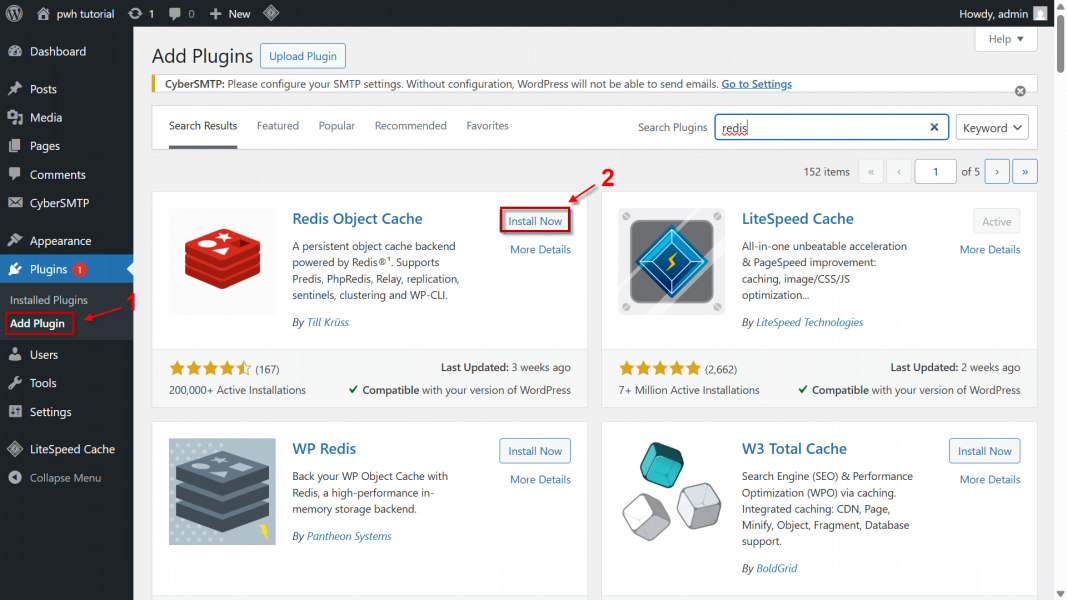Click the Plugins update count badge
This screenshot has width=1067, height=600.
click(80, 269)
